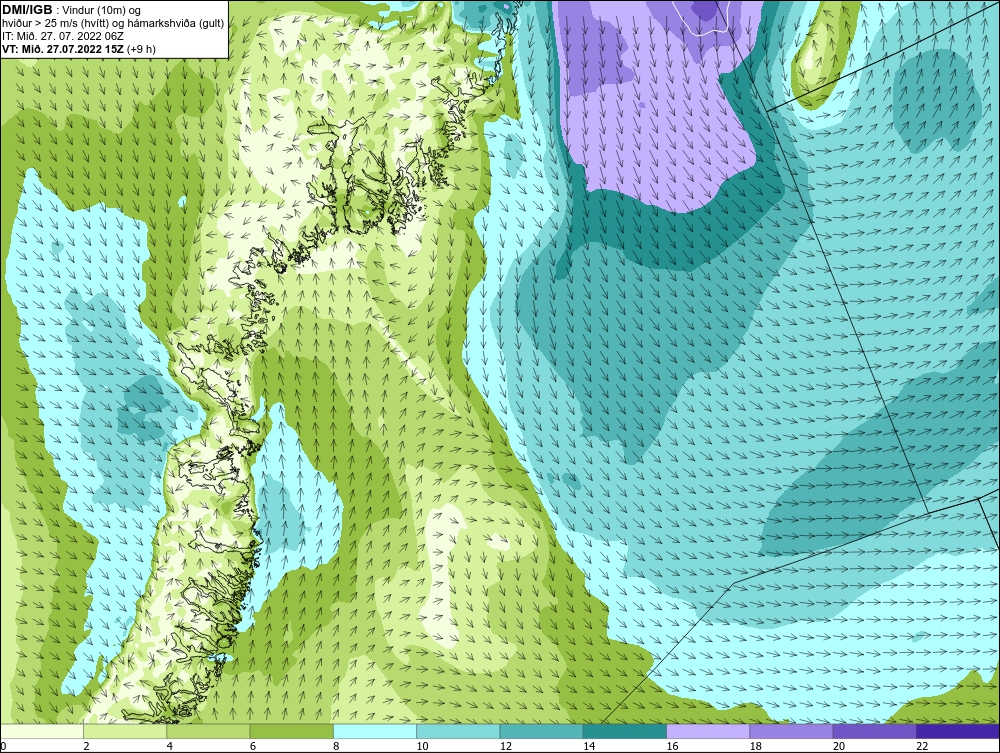Click the swatch above 22 m/s
Viewport: 1000px width, 753px height.
[x=958, y=731]
